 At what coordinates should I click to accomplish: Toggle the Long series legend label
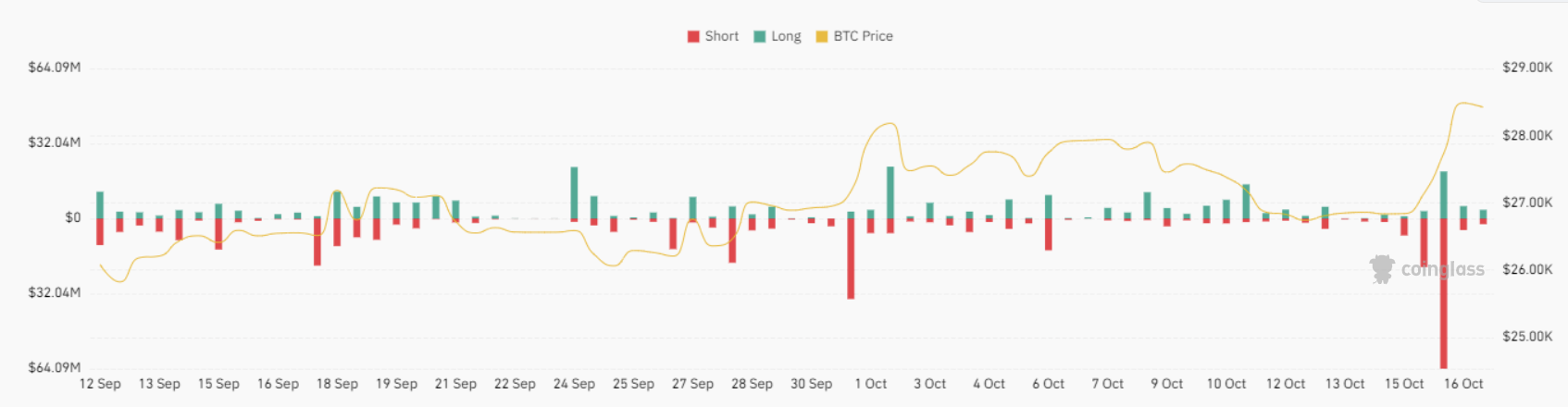coord(786,36)
